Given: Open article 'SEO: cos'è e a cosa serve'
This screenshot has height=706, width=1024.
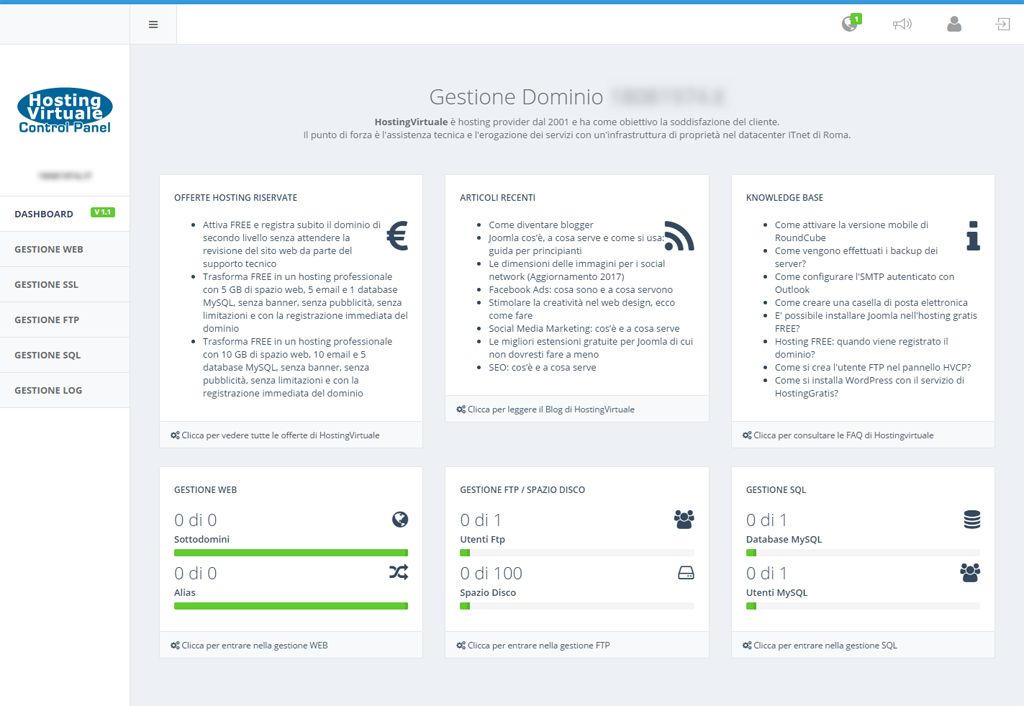Looking at the screenshot, I should pyautogui.click(x=542, y=367).
